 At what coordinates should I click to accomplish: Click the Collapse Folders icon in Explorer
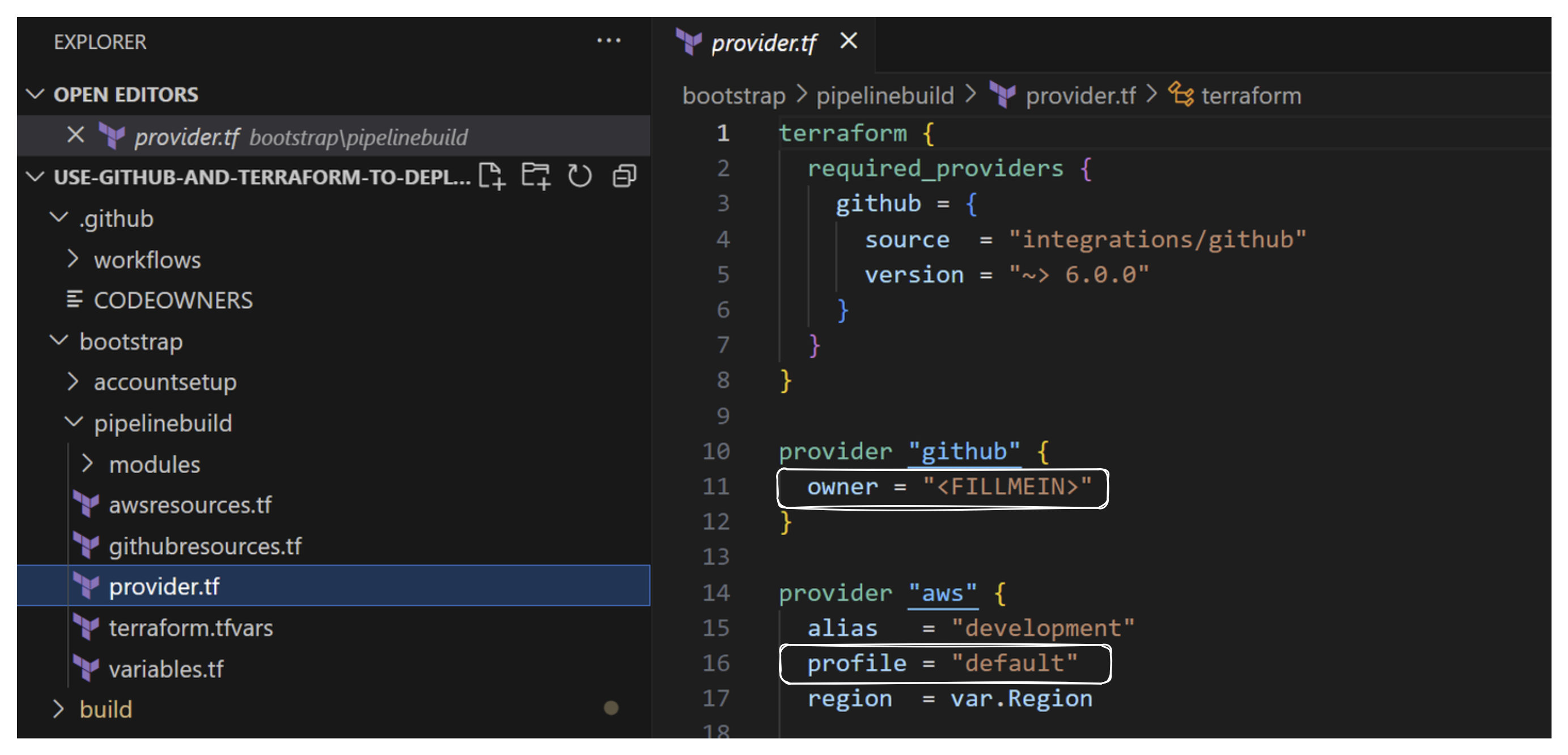click(x=624, y=176)
